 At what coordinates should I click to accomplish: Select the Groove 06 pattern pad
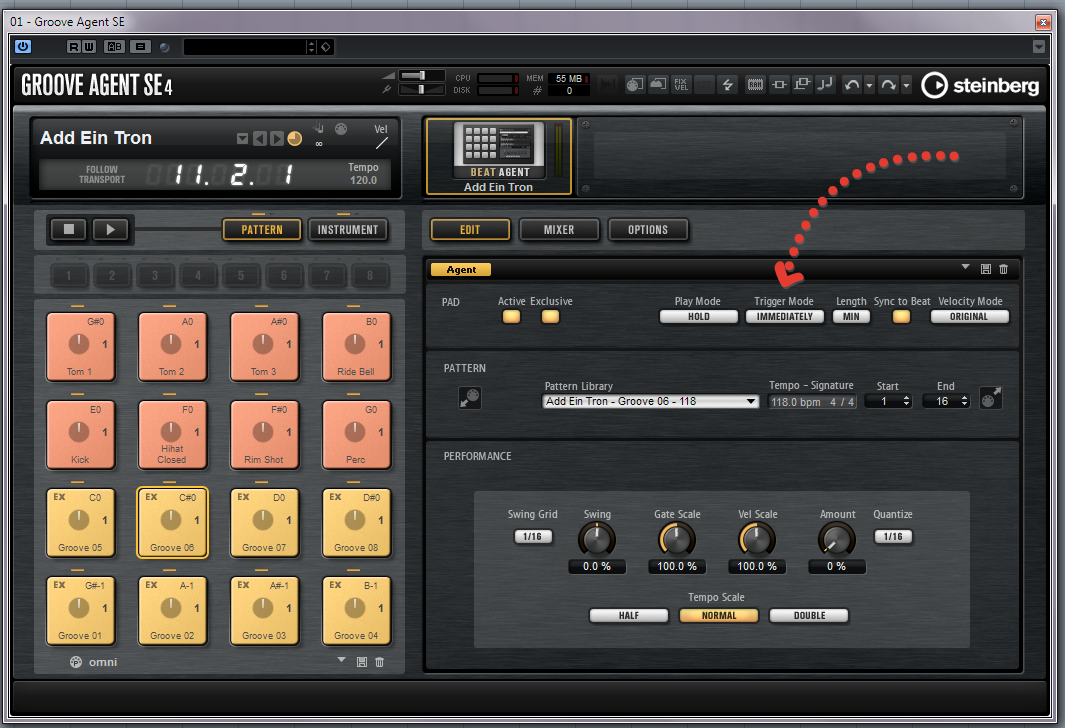point(172,522)
